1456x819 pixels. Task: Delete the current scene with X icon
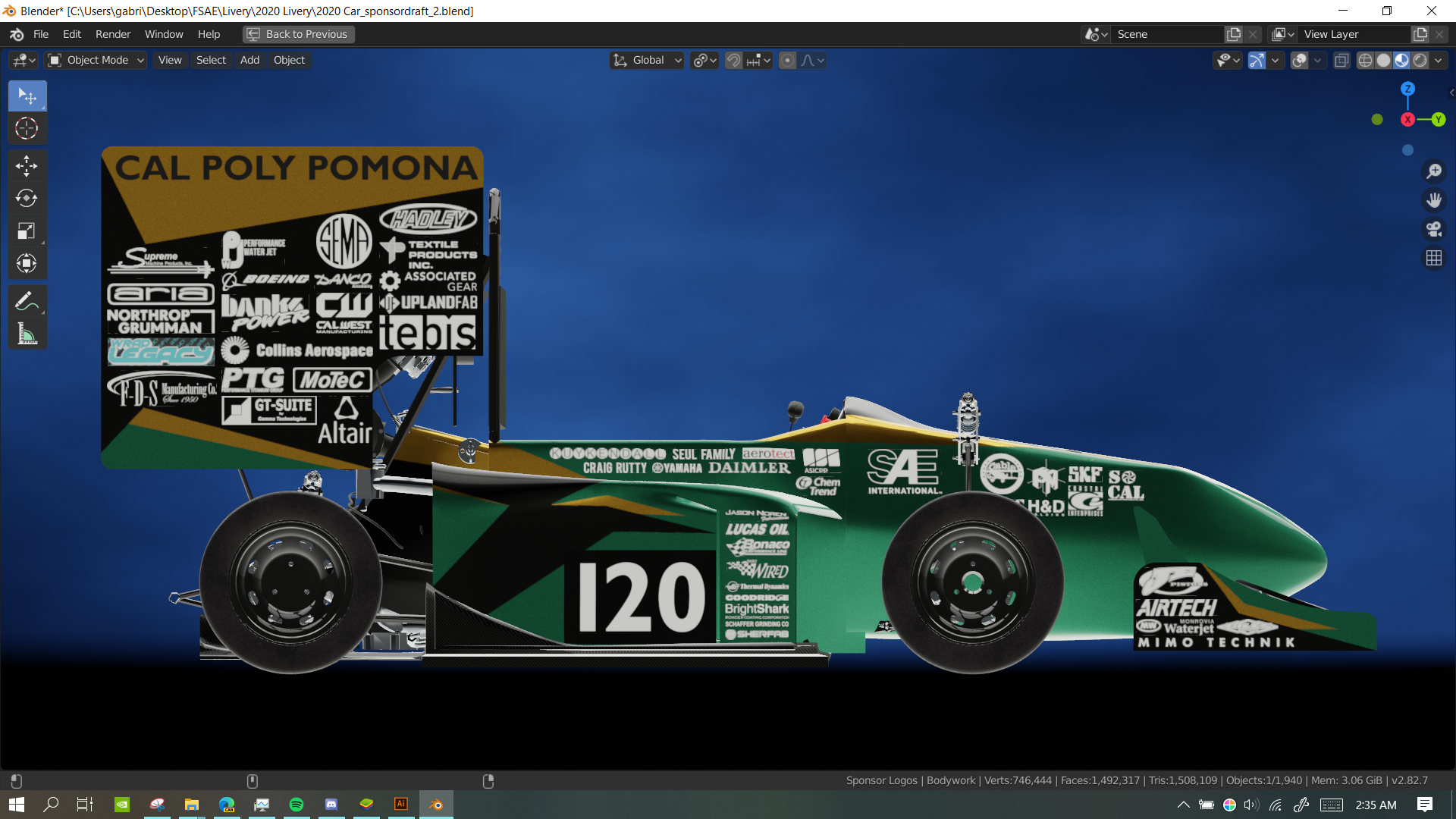tap(1253, 34)
